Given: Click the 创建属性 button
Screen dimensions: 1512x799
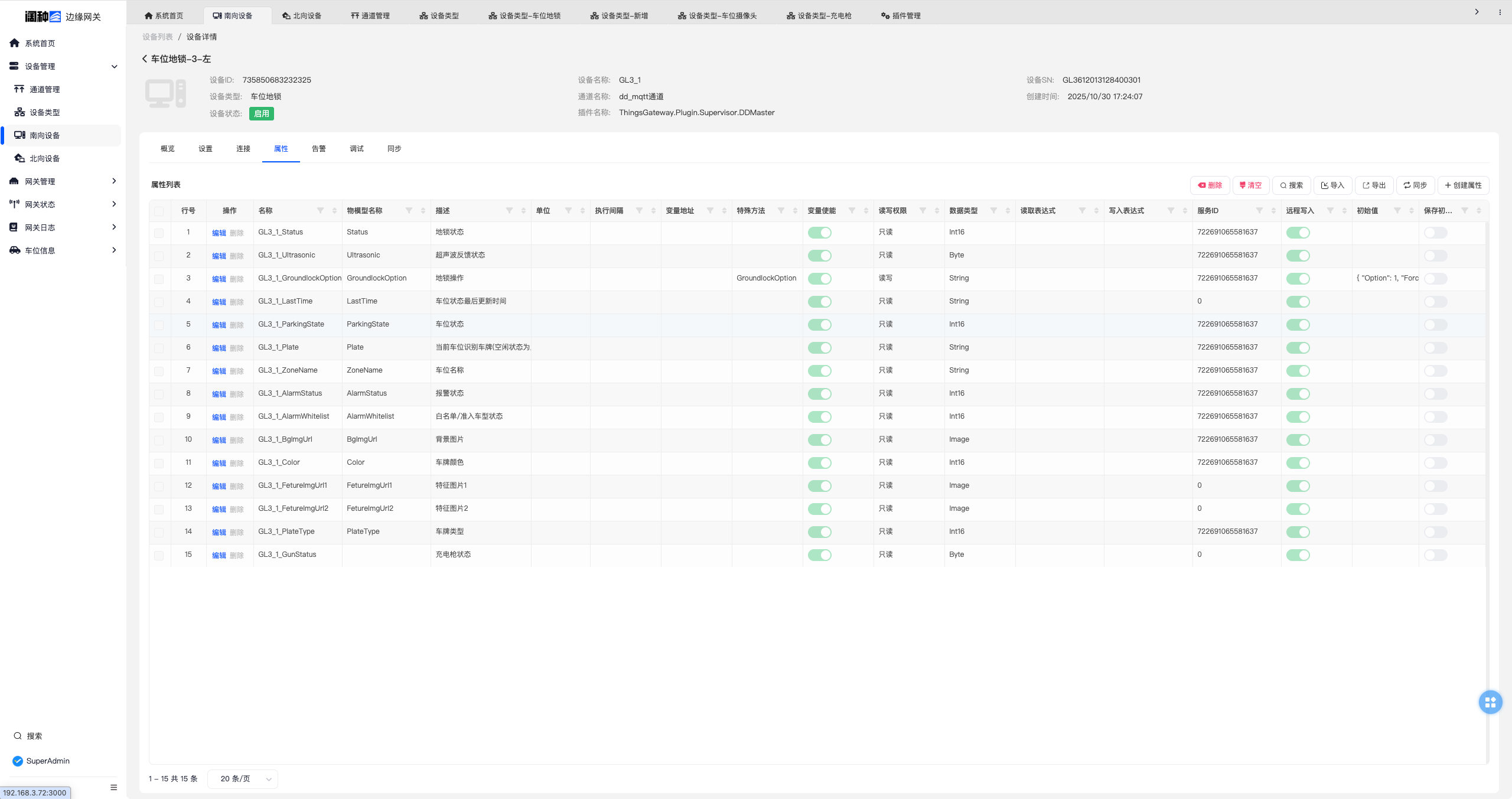Looking at the screenshot, I should click(x=1463, y=185).
